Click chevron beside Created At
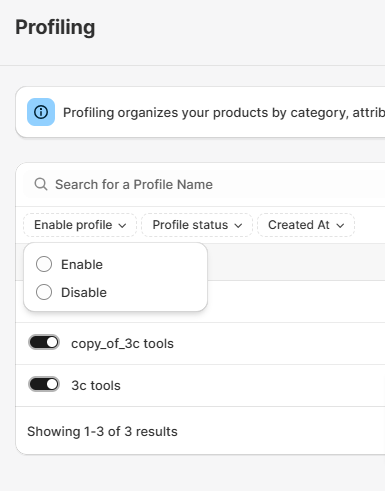Screen dimensions: 385x491 tap(340, 226)
